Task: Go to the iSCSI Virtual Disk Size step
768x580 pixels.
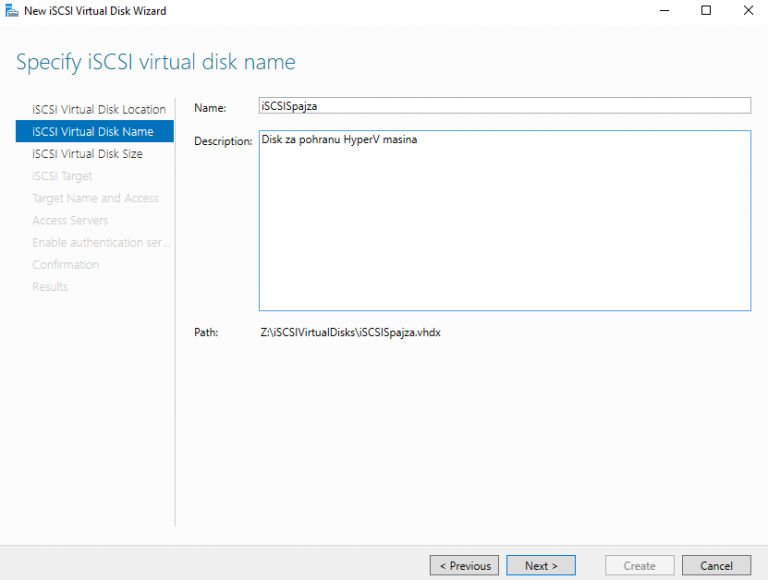Action: click(x=87, y=154)
